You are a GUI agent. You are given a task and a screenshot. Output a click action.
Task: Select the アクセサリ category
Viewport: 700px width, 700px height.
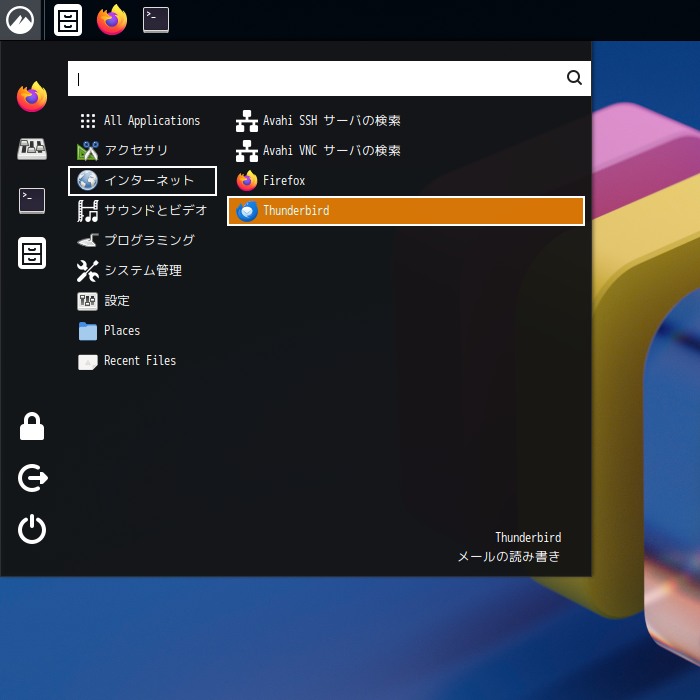coord(142,150)
